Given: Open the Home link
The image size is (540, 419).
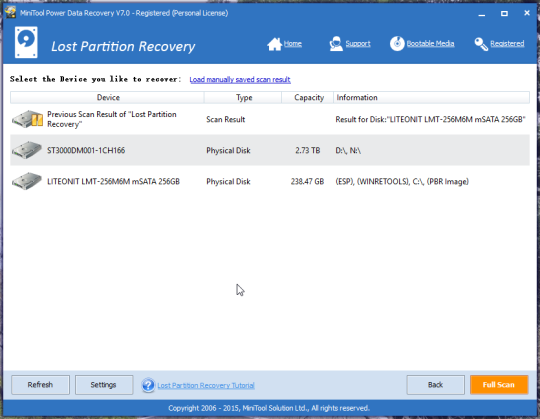Looking at the screenshot, I should pyautogui.click(x=293, y=44).
